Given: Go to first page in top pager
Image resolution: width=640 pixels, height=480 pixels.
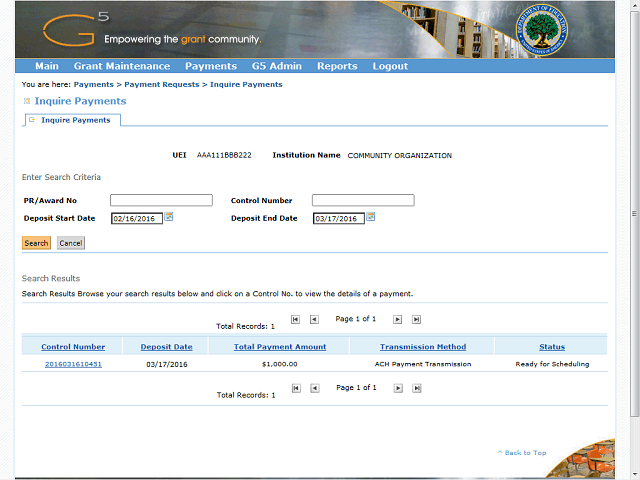Looking at the screenshot, I should pyautogui.click(x=295, y=319).
